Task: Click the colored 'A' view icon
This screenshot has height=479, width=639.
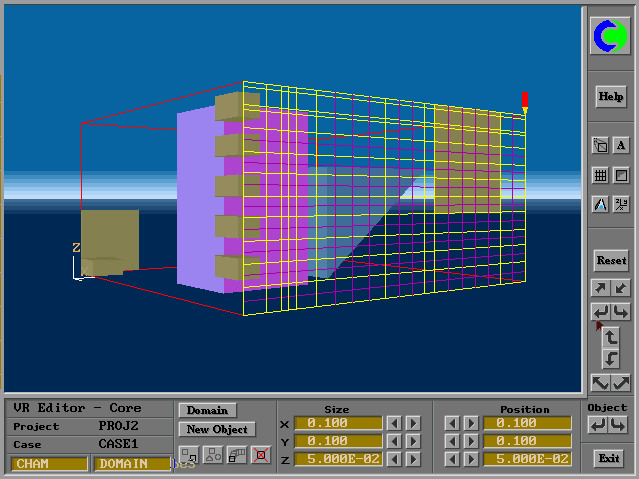Action: coord(600,204)
